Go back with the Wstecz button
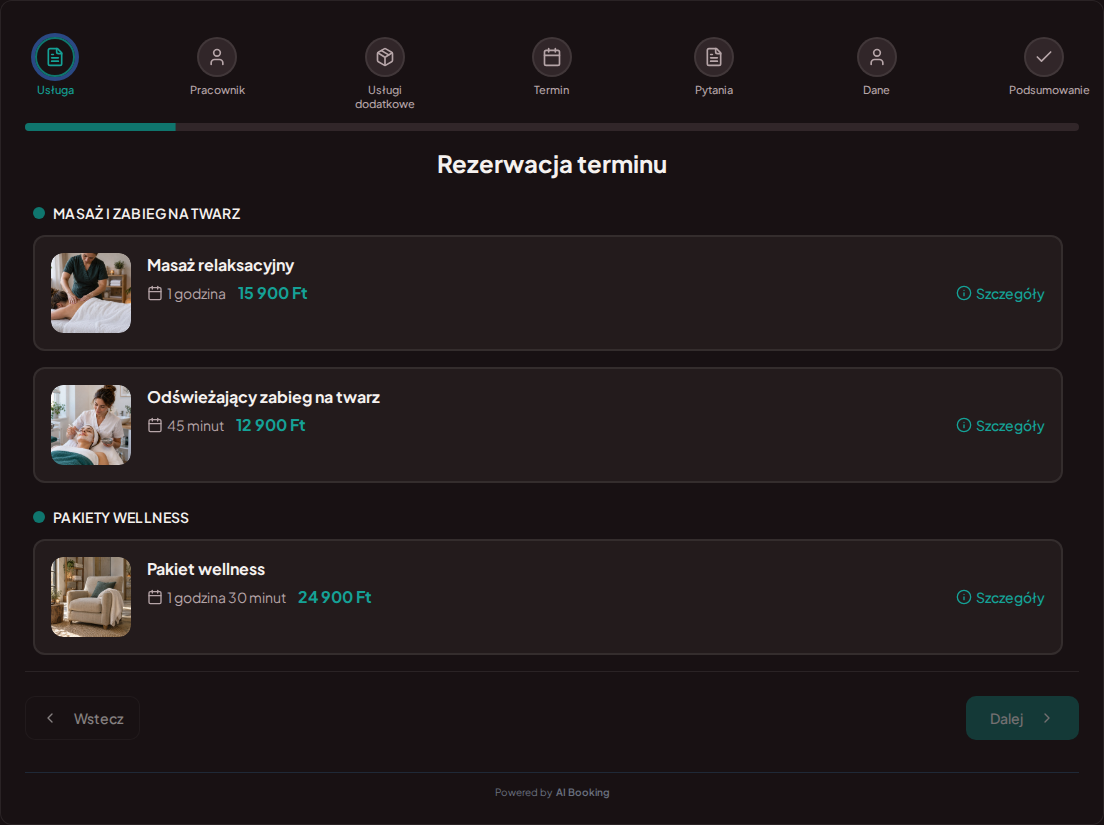Image resolution: width=1104 pixels, height=825 pixels. click(x=82, y=718)
